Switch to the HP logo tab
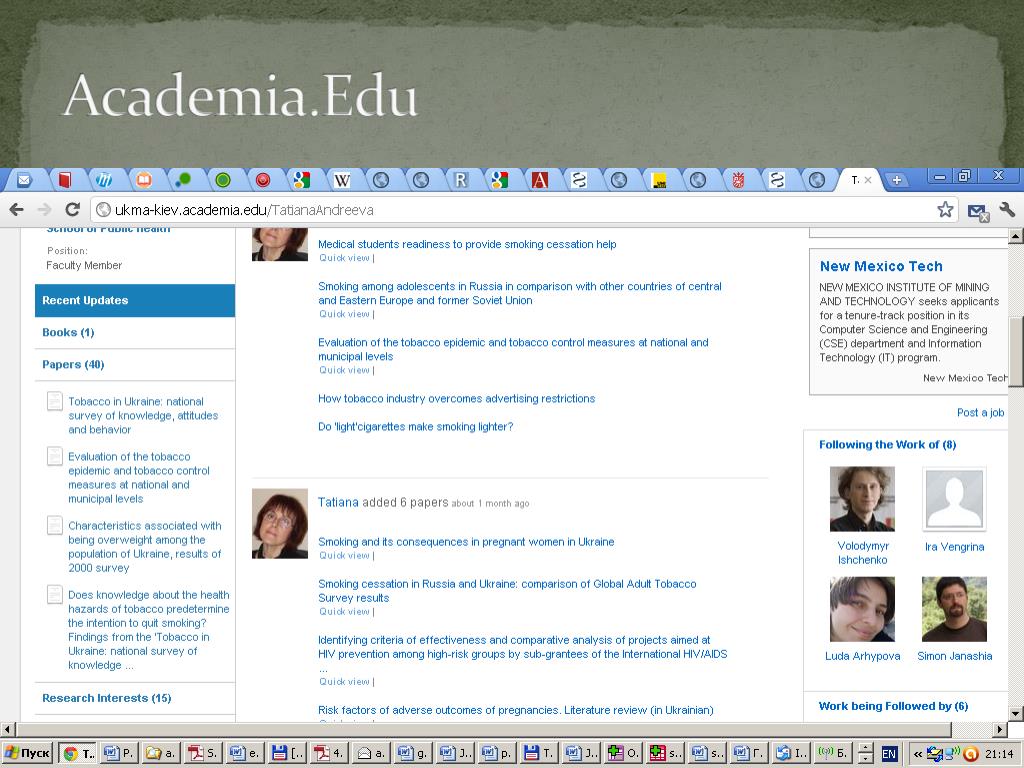This screenshot has height=768, width=1024. tap(104, 180)
